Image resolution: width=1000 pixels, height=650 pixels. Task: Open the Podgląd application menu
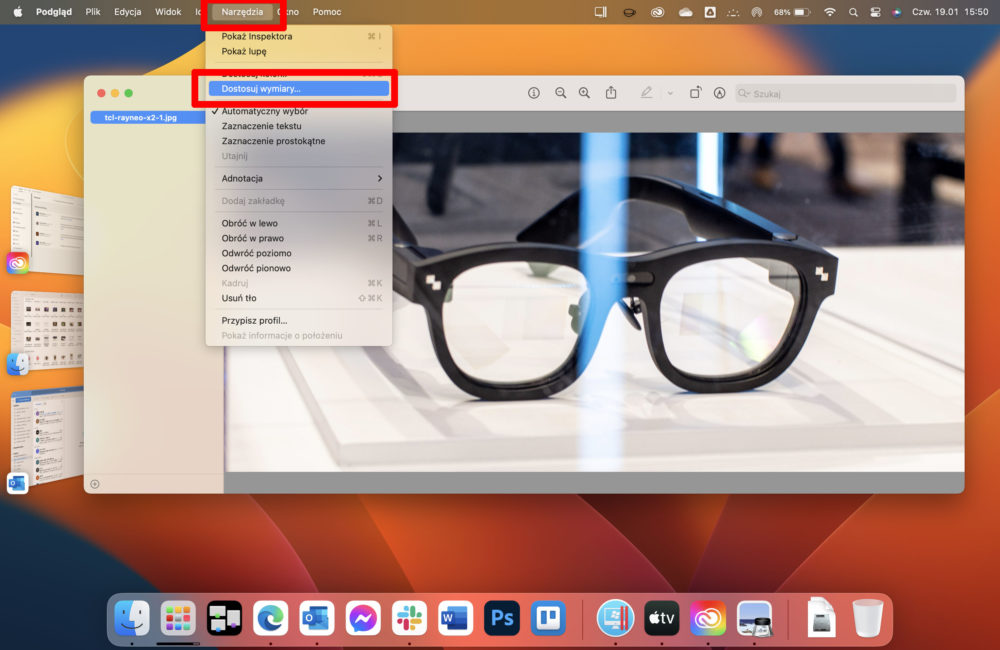54,11
